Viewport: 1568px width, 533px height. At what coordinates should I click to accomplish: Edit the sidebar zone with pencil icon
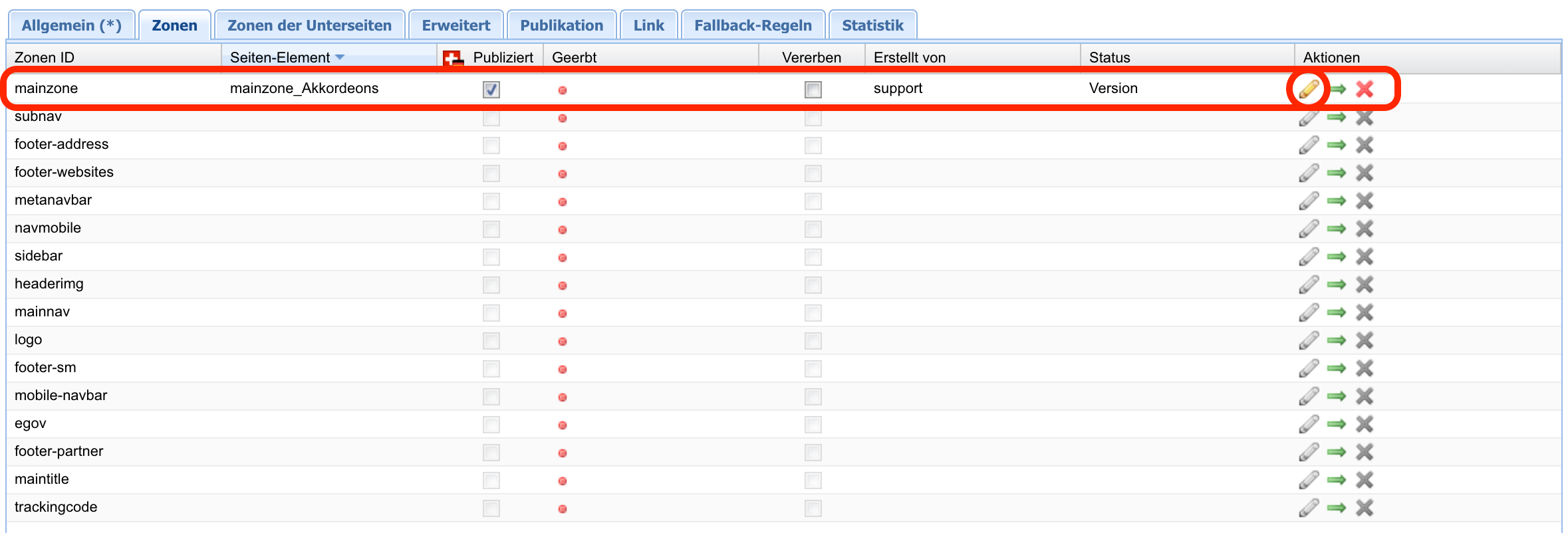[1309, 257]
